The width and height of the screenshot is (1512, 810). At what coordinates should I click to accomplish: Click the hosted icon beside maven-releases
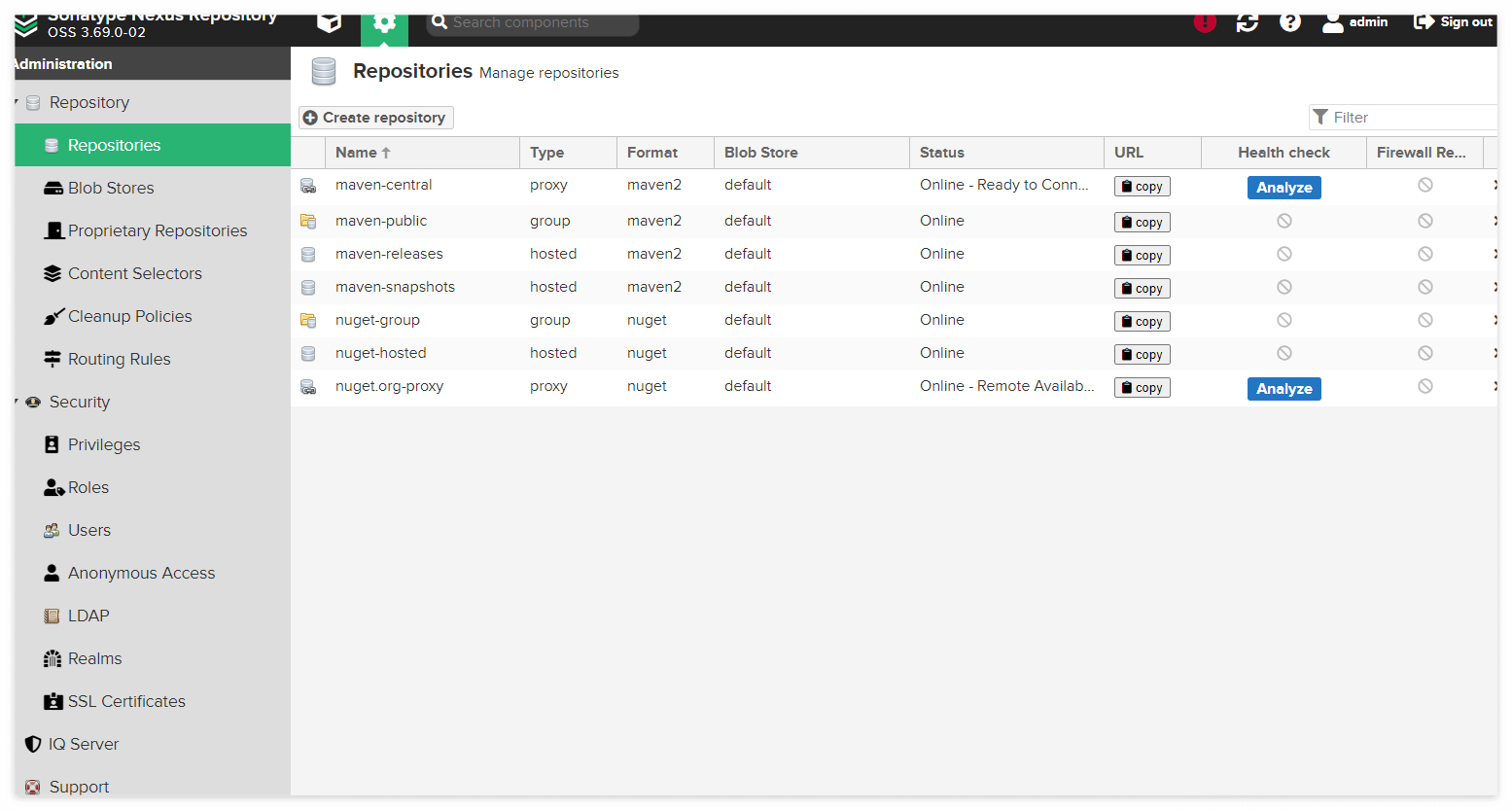tap(308, 254)
